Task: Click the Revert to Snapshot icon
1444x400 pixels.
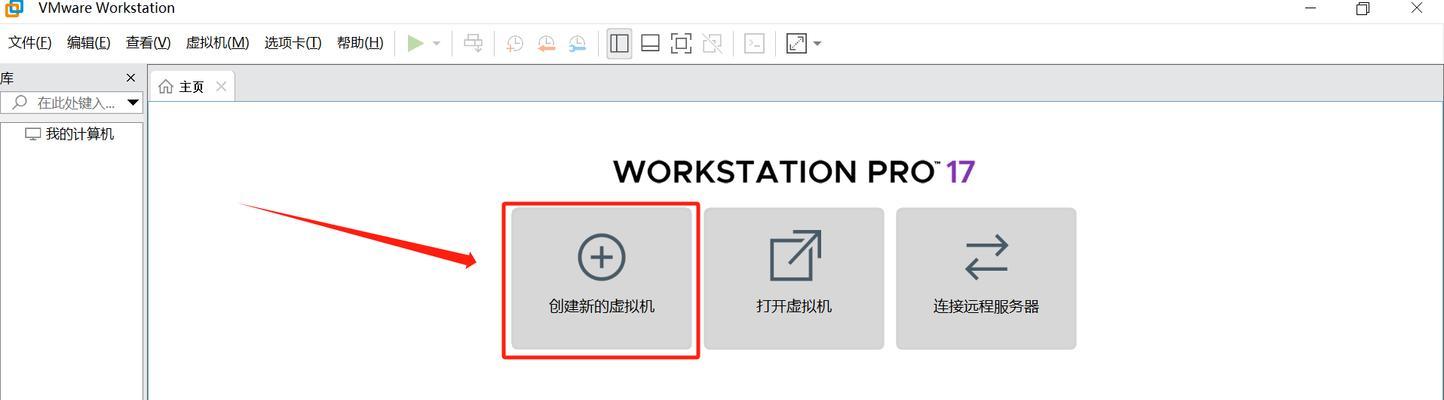Action: click(546, 43)
